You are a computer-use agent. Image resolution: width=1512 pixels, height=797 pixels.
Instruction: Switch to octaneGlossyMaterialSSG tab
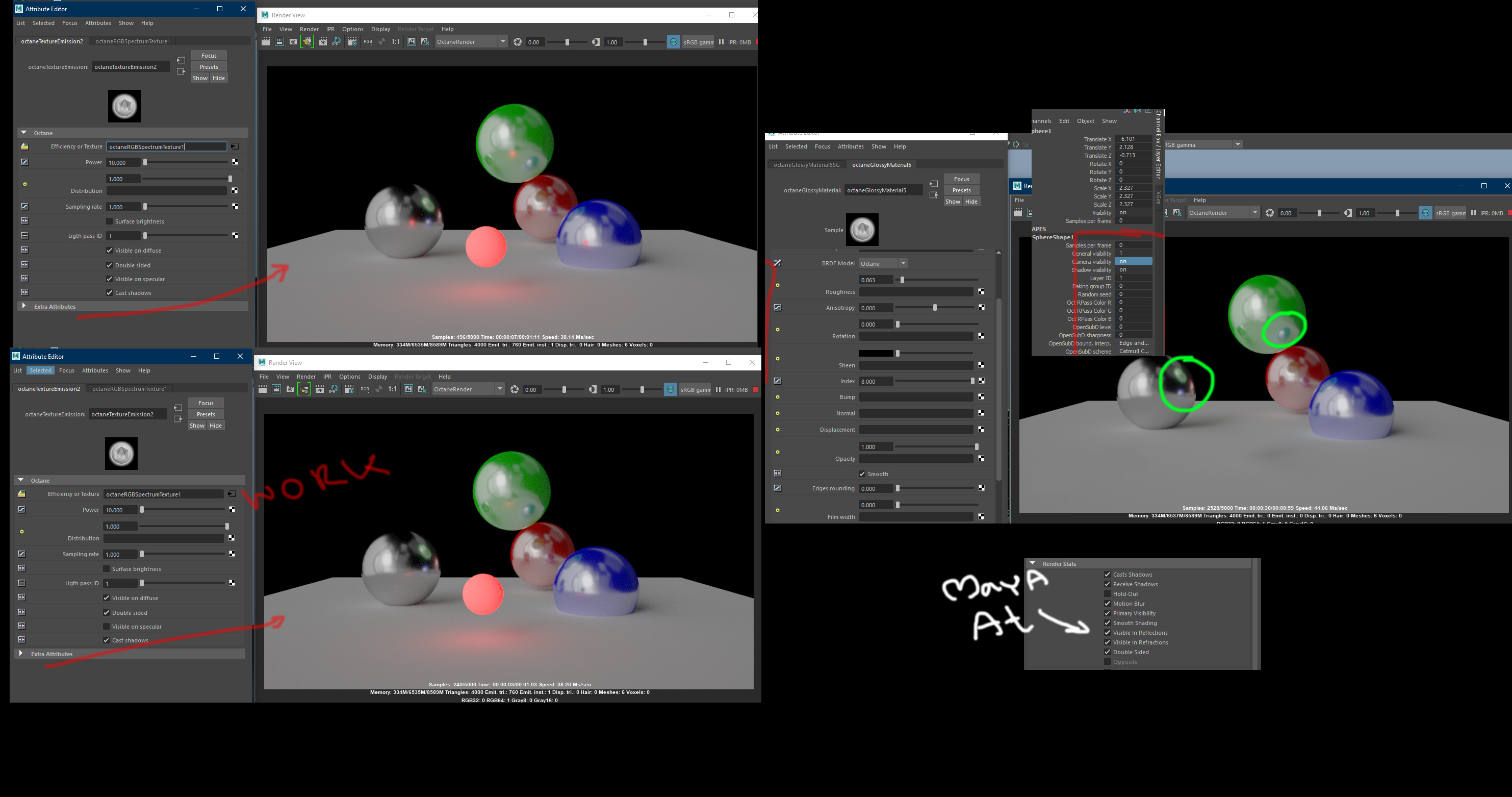pos(806,164)
